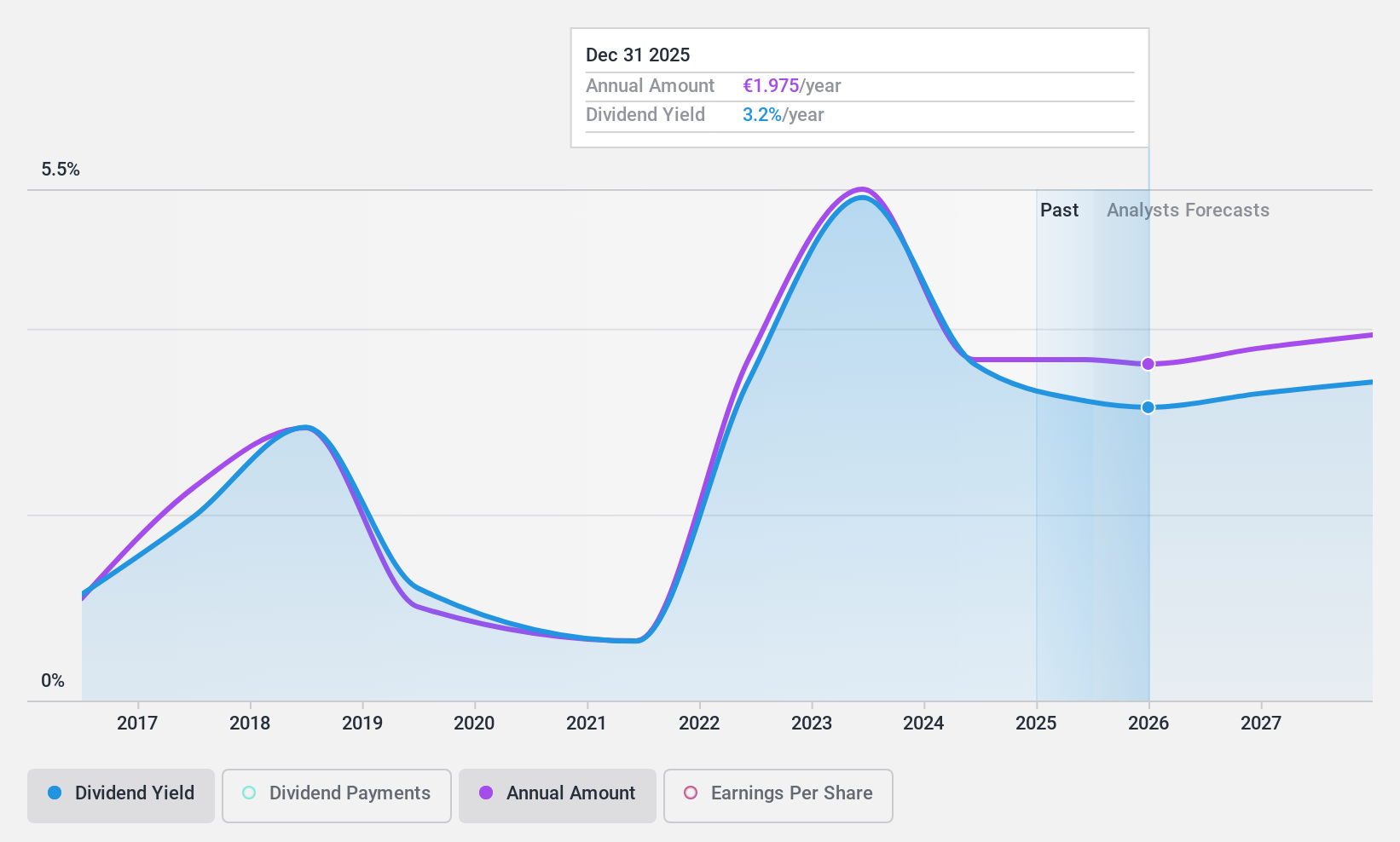Click the 2020 axis label

[474, 724]
